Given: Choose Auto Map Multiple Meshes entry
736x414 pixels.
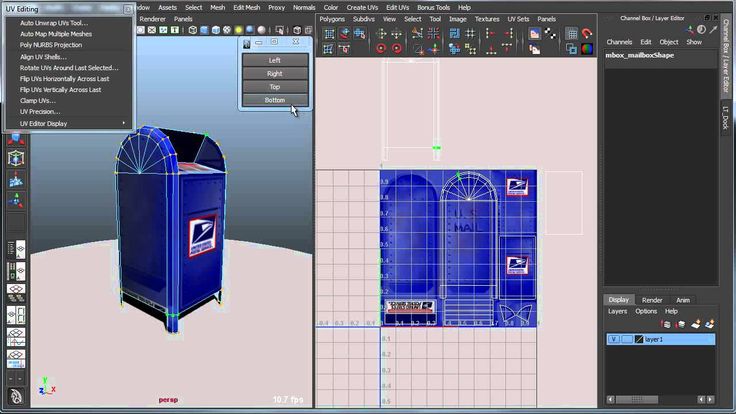Looking at the screenshot, I should coord(56,34).
